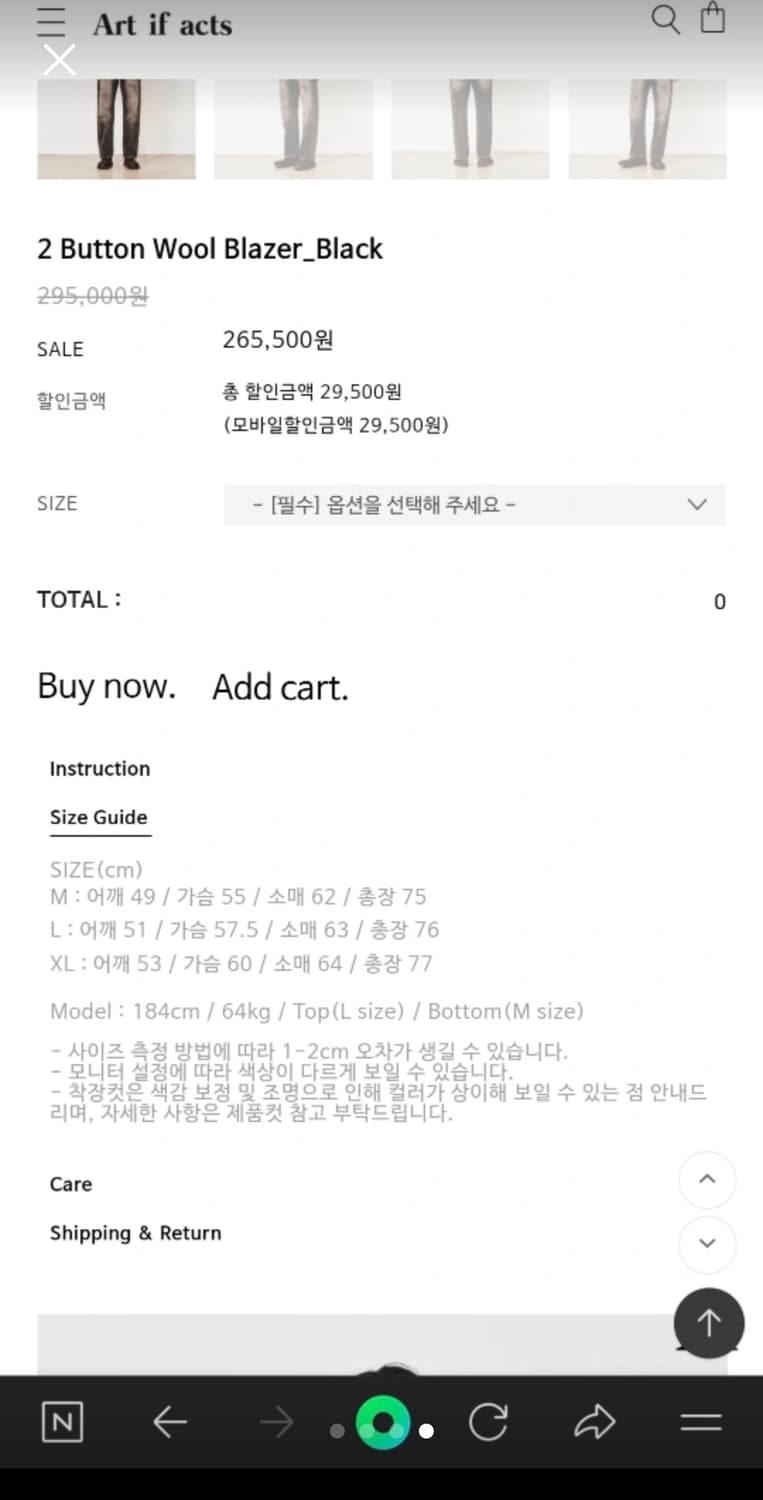The width and height of the screenshot is (763, 1500).
Task: Open the shopping bag cart icon
Action: point(713,18)
